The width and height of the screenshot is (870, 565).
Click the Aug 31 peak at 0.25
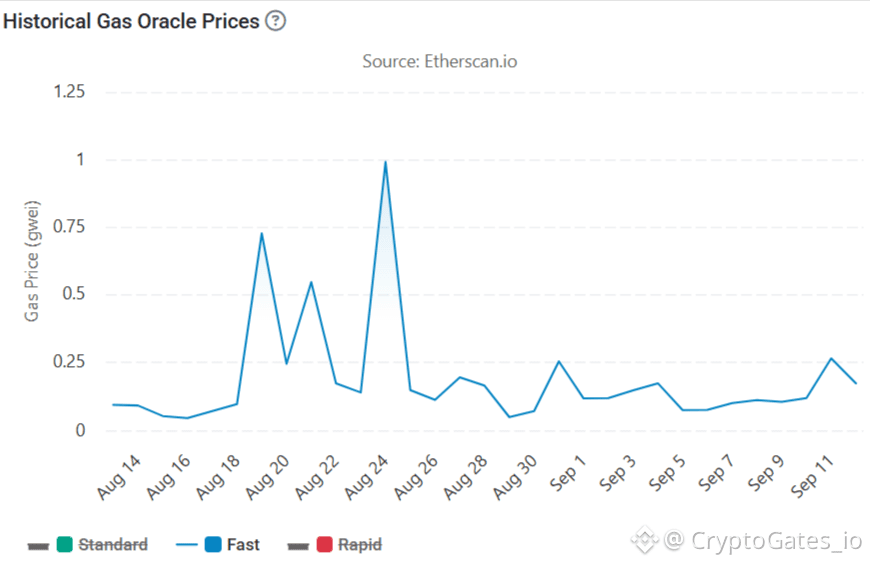[x=559, y=361]
